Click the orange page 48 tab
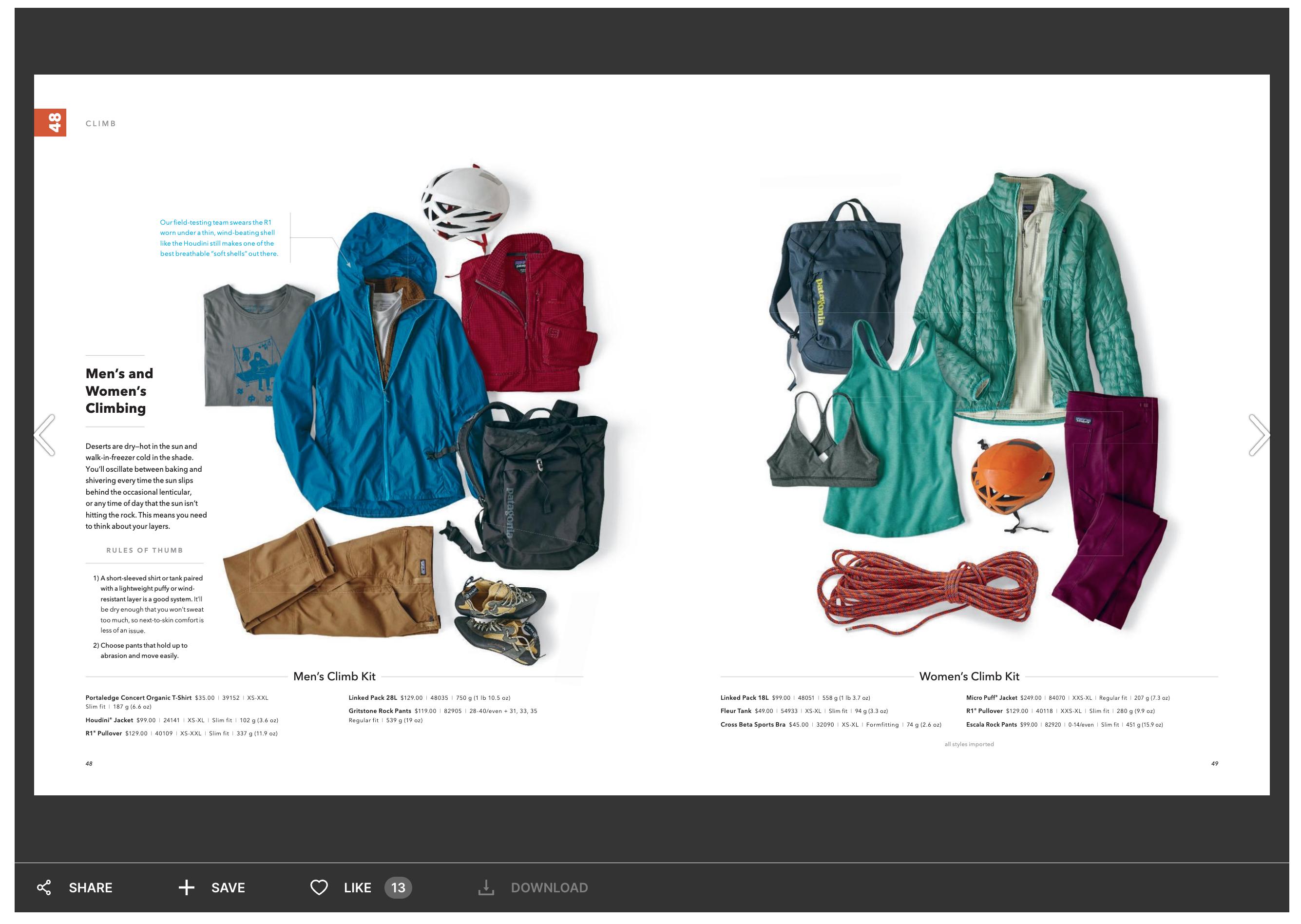Screen dimensions: 1301x924 coord(50,122)
